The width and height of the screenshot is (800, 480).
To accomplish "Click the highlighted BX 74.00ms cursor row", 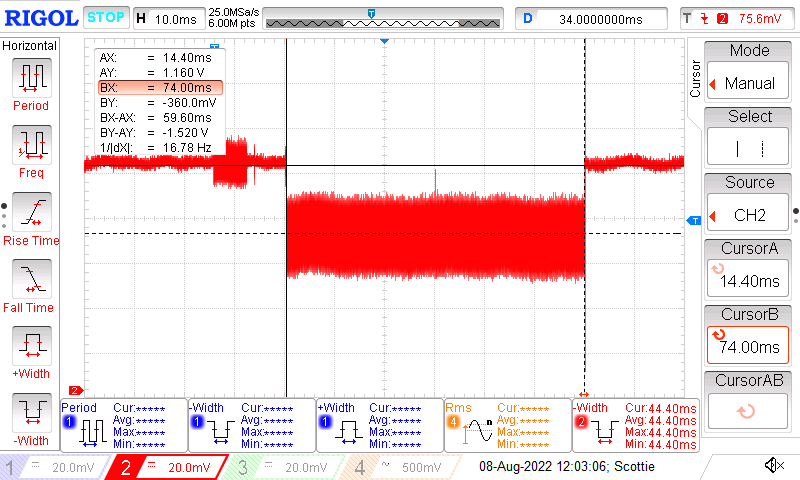I will tap(161, 88).
